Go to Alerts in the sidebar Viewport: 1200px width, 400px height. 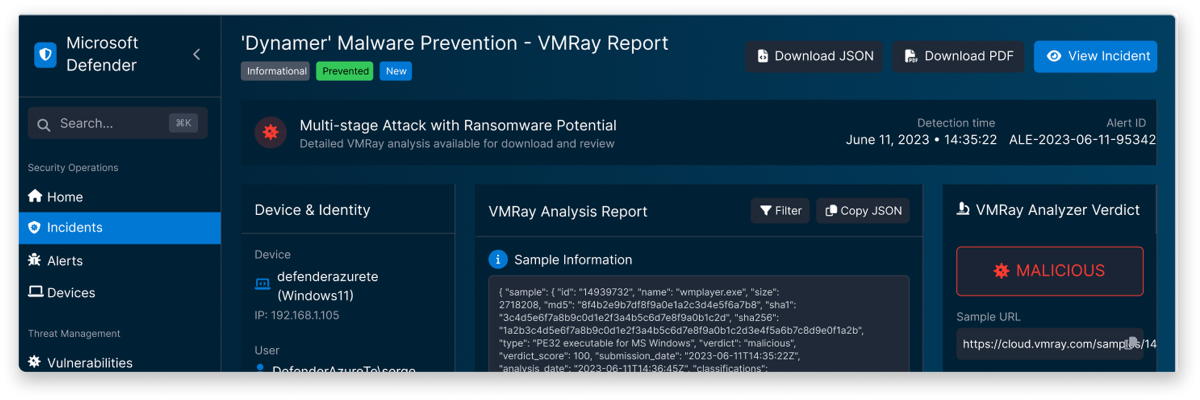tap(120, 260)
